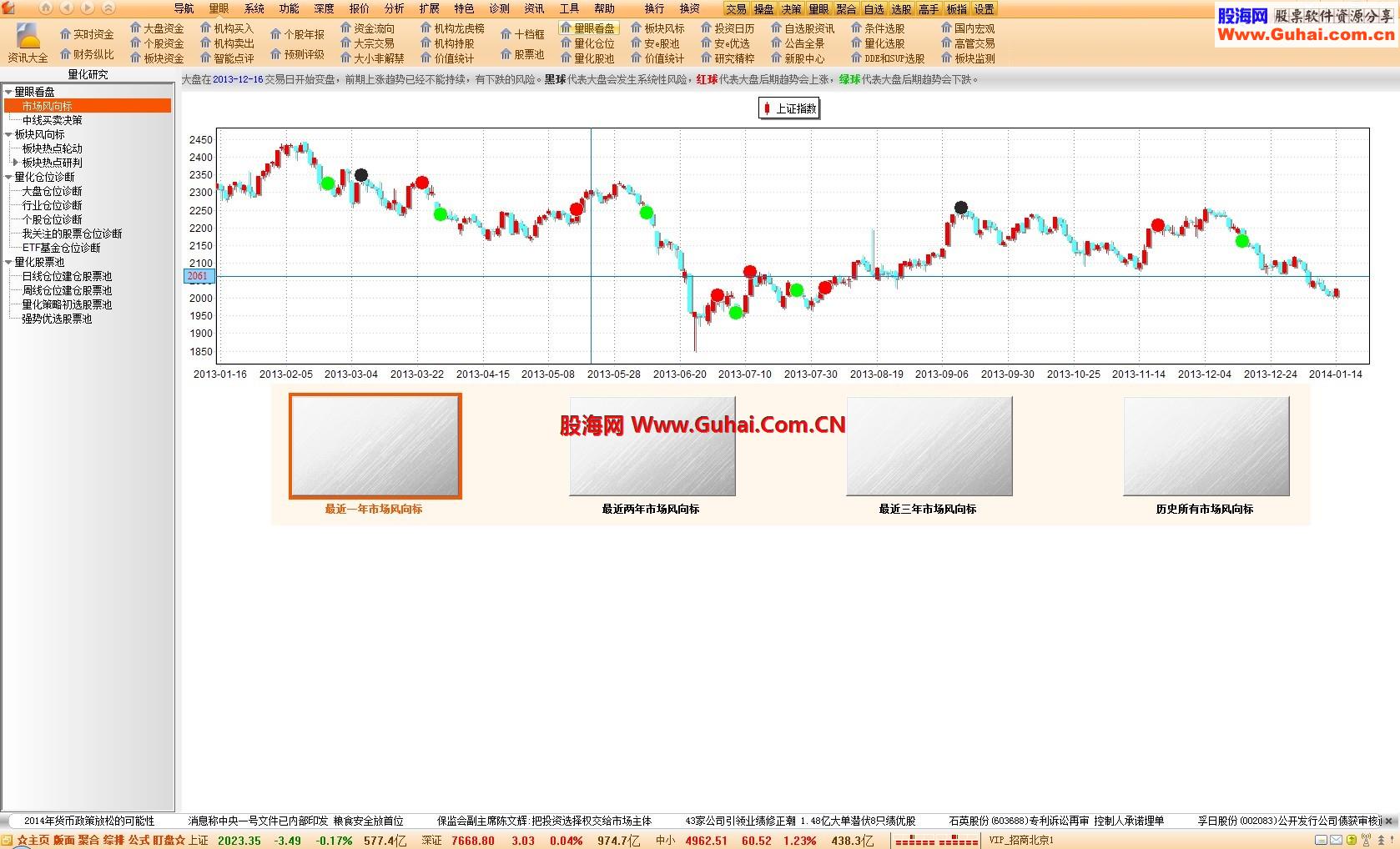The width and height of the screenshot is (1400, 849).
Task: Open 投资日历 toolbar item
Action: click(728, 28)
